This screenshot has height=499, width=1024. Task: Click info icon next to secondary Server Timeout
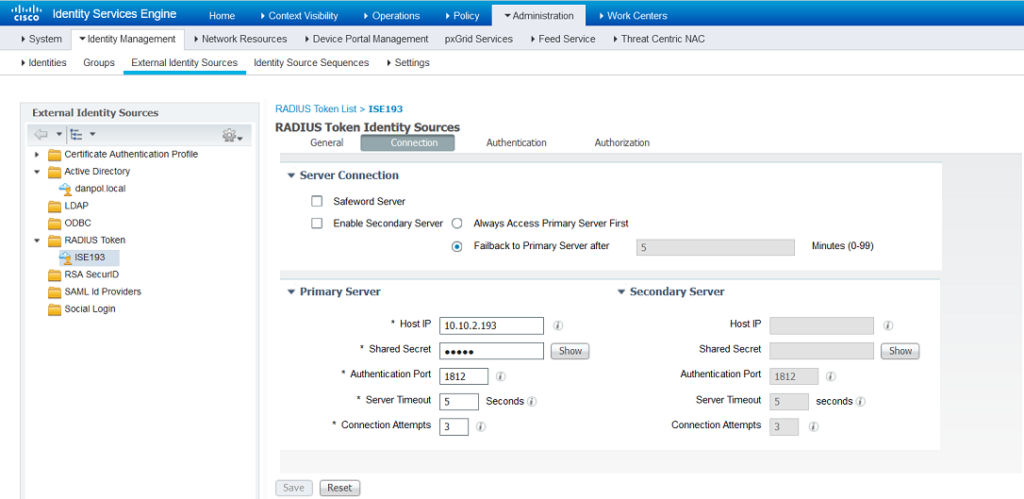[861, 402]
